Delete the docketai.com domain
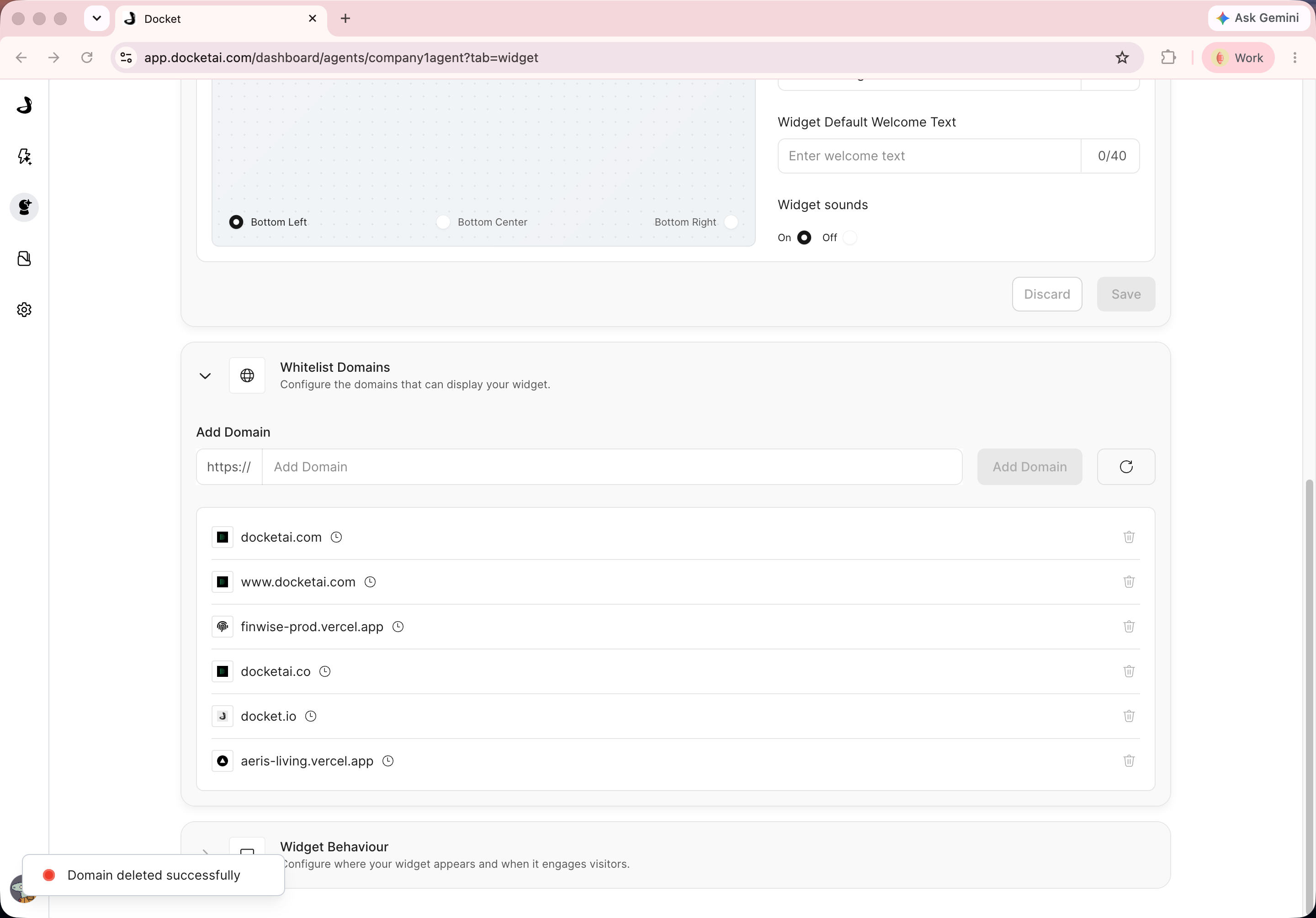 (1129, 537)
